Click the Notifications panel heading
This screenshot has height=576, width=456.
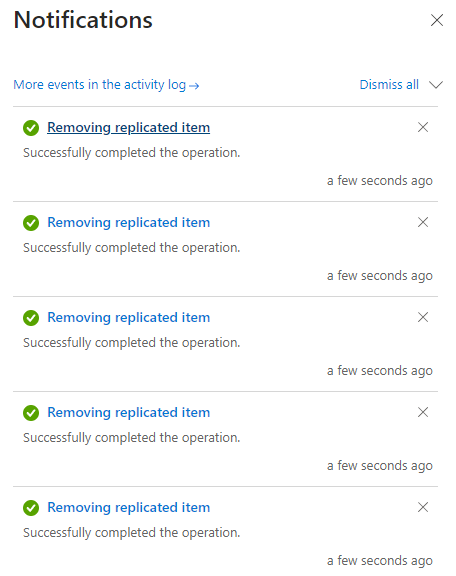tap(83, 20)
